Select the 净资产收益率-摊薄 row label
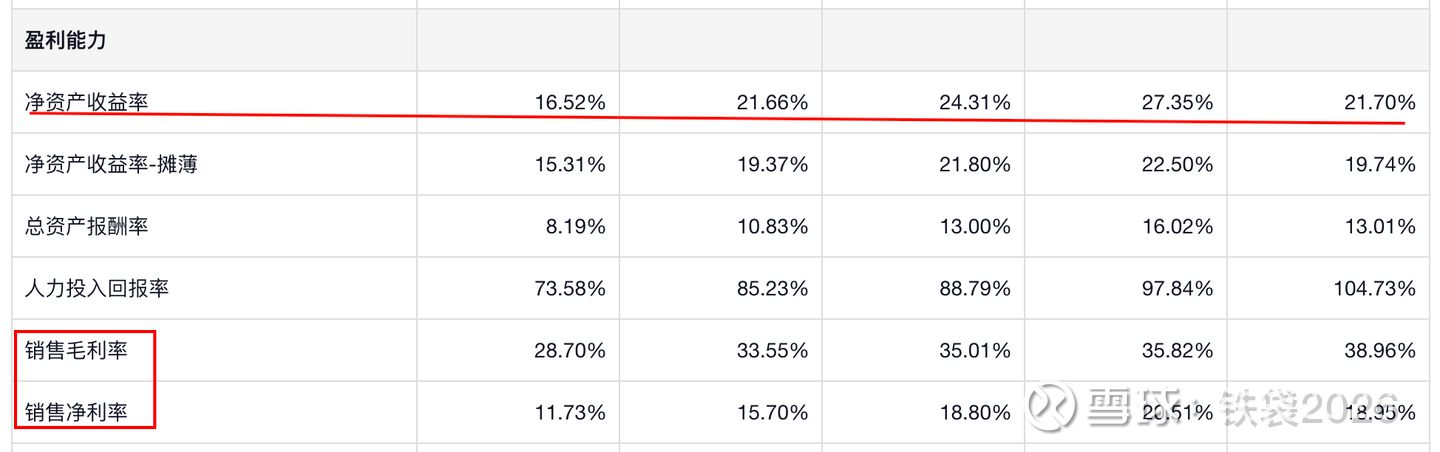Screen dimensions: 1440x452 (x=111, y=164)
